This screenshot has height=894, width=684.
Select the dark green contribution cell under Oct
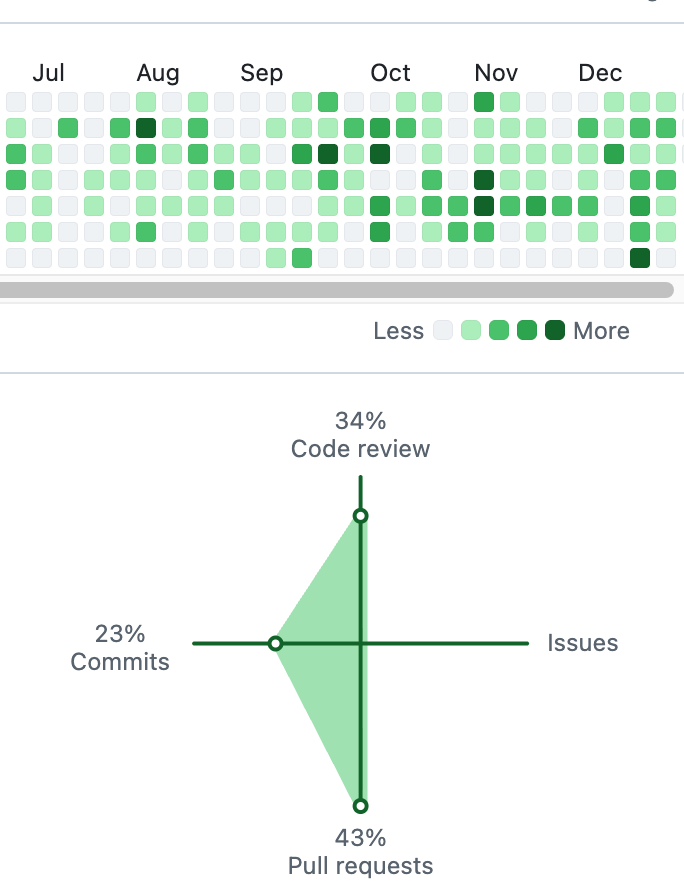click(x=380, y=153)
